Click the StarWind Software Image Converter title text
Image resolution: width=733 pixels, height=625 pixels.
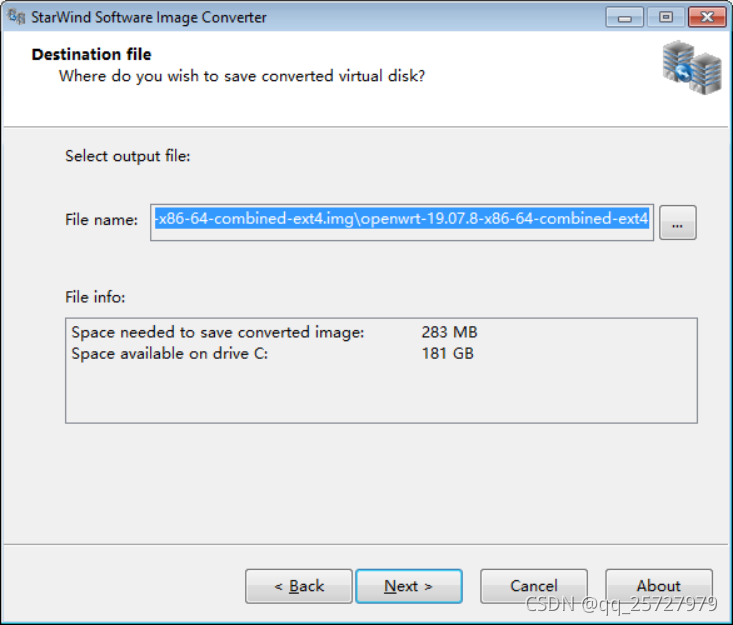click(x=149, y=17)
